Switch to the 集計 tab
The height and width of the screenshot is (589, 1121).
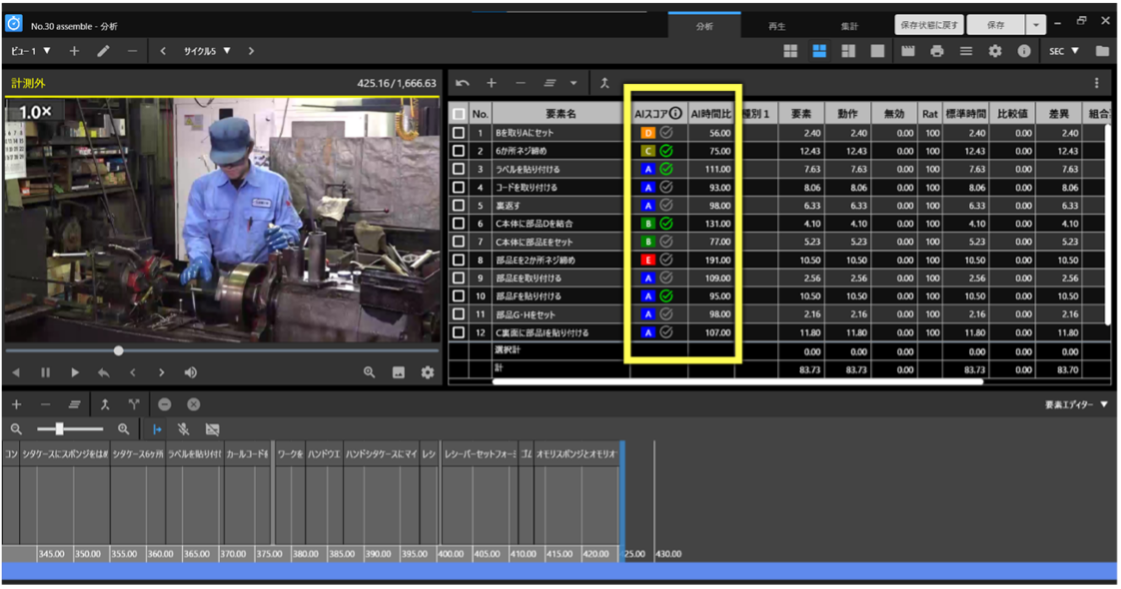click(x=849, y=26)
